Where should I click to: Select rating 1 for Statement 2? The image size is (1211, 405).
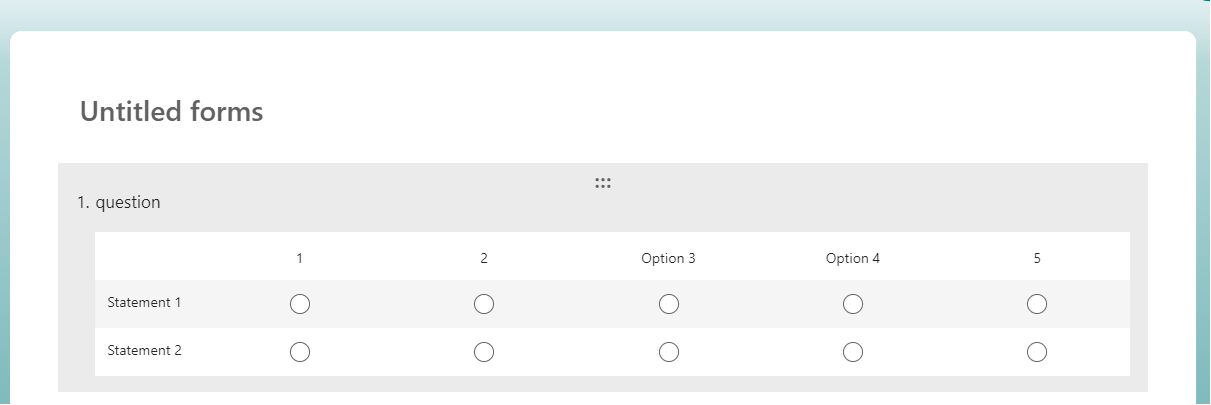pyautogui.click(x=300, y=352)
